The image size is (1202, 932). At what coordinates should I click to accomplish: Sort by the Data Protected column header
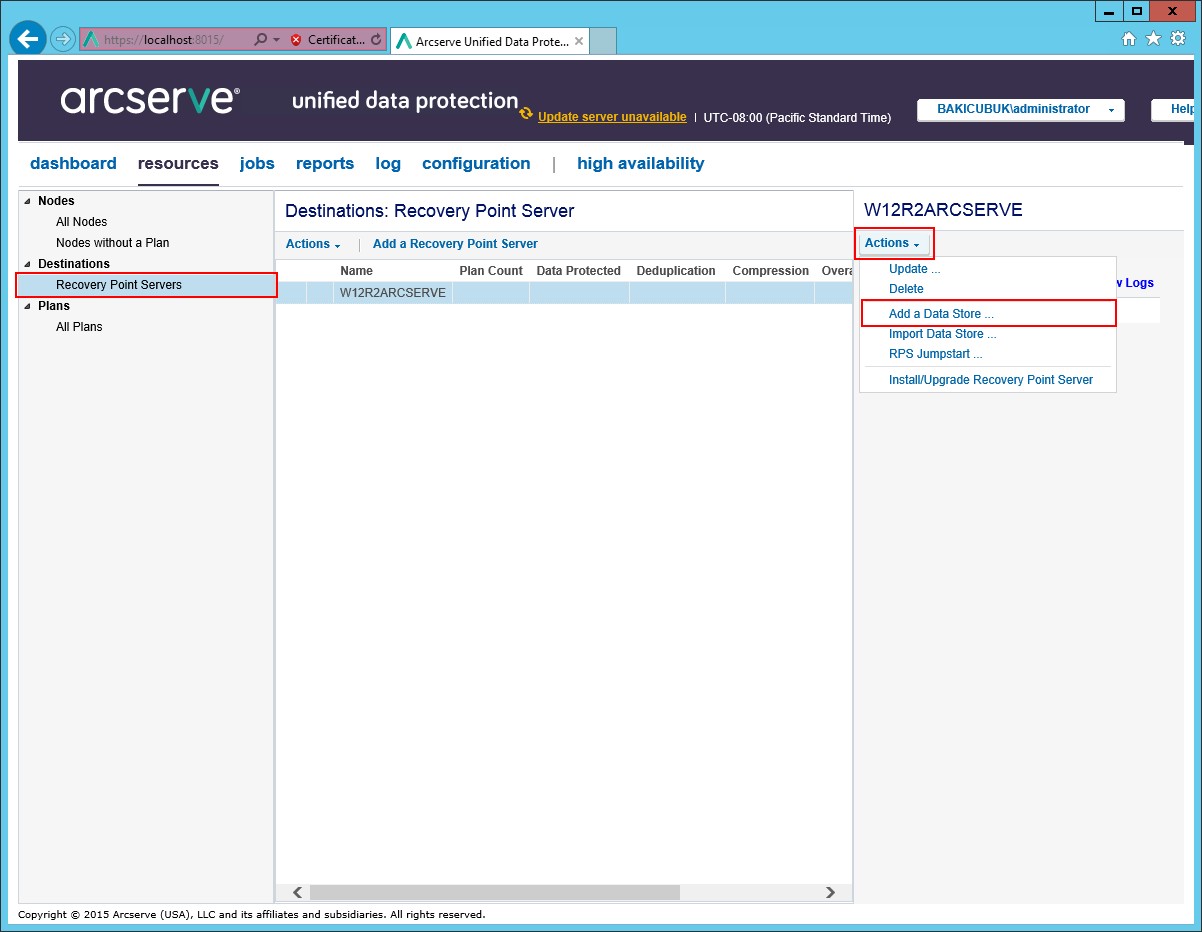[x=579, y=271]
